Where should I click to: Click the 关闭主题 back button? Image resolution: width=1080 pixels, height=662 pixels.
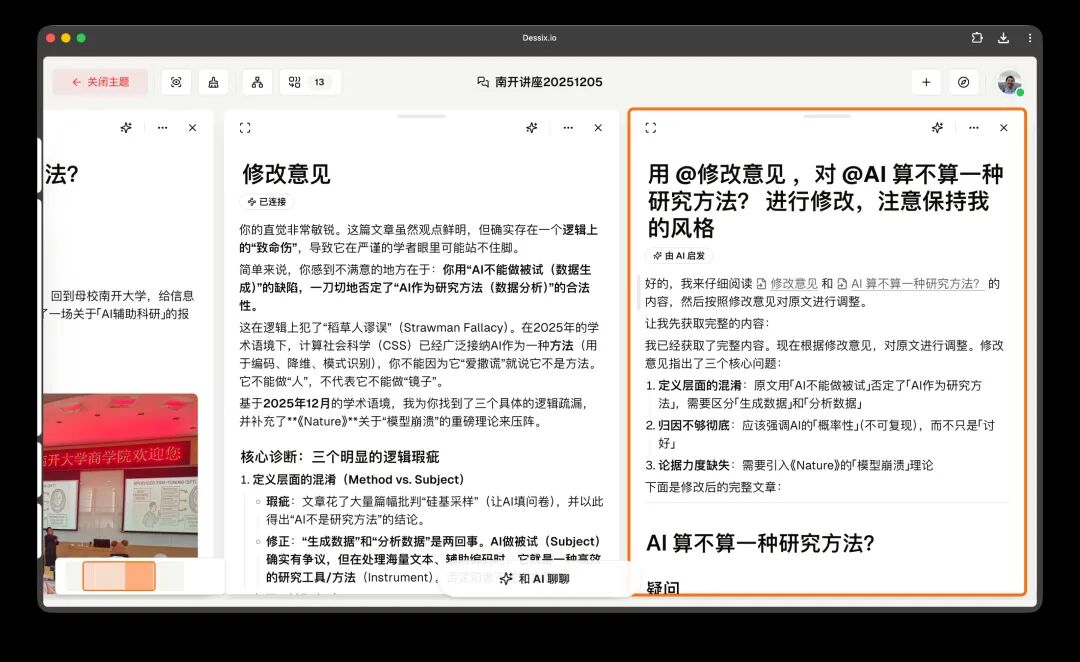(x=101, y=82)
